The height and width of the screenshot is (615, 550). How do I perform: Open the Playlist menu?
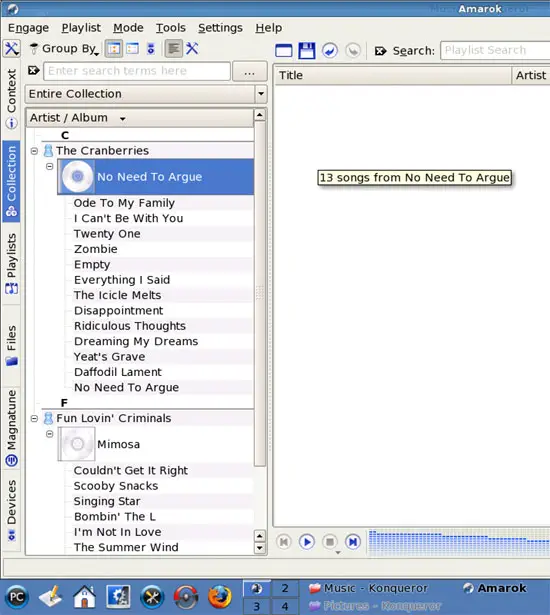pyautogui.click(x=81, y=28)
